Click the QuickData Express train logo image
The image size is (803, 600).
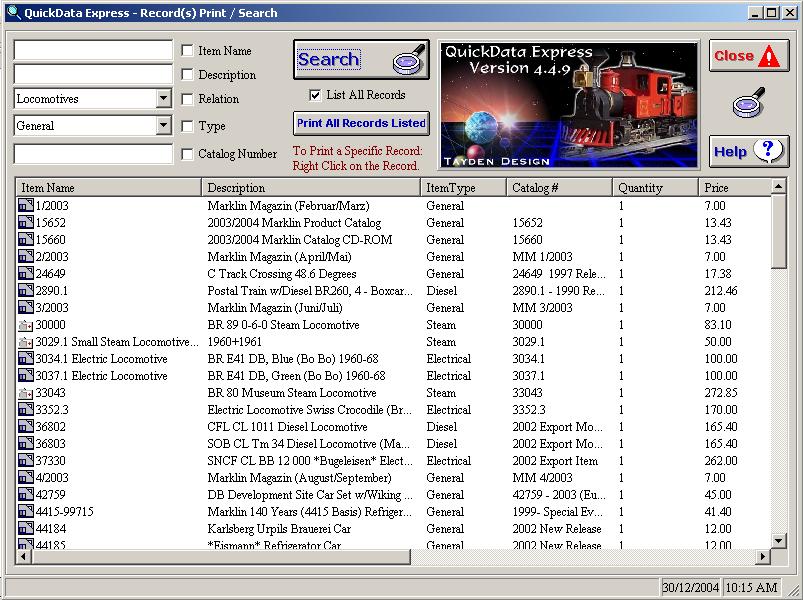coord(568,105)
